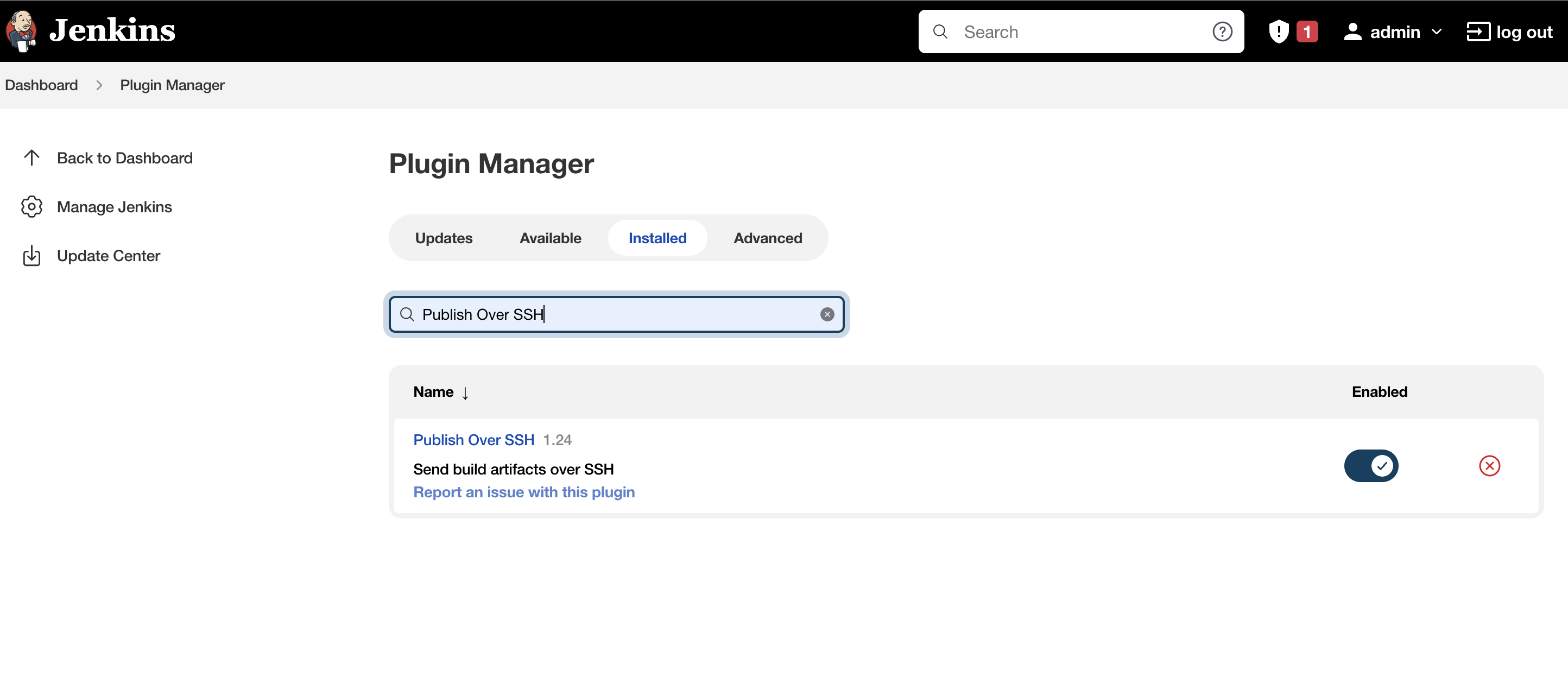Click the Manage Jenkins gear icon
Image resolution: width=1568 pixels, height=696 pixels.
coord(31,207)
